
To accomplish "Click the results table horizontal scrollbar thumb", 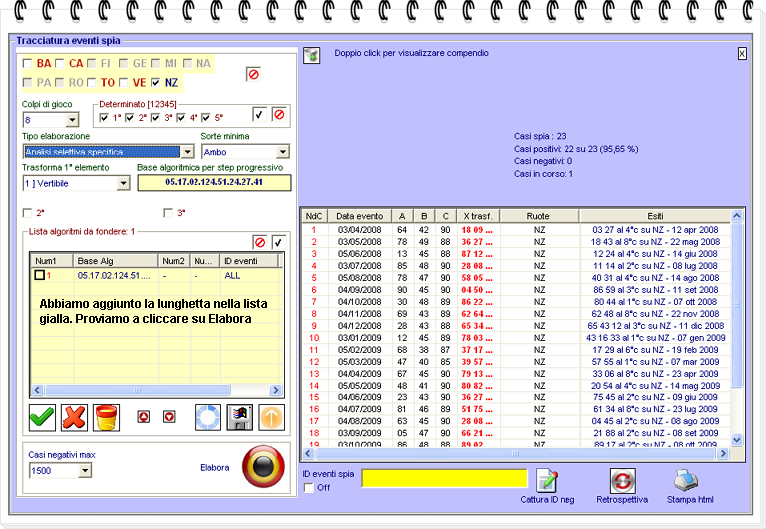I will pyautogui.click(x=515, y=453).
